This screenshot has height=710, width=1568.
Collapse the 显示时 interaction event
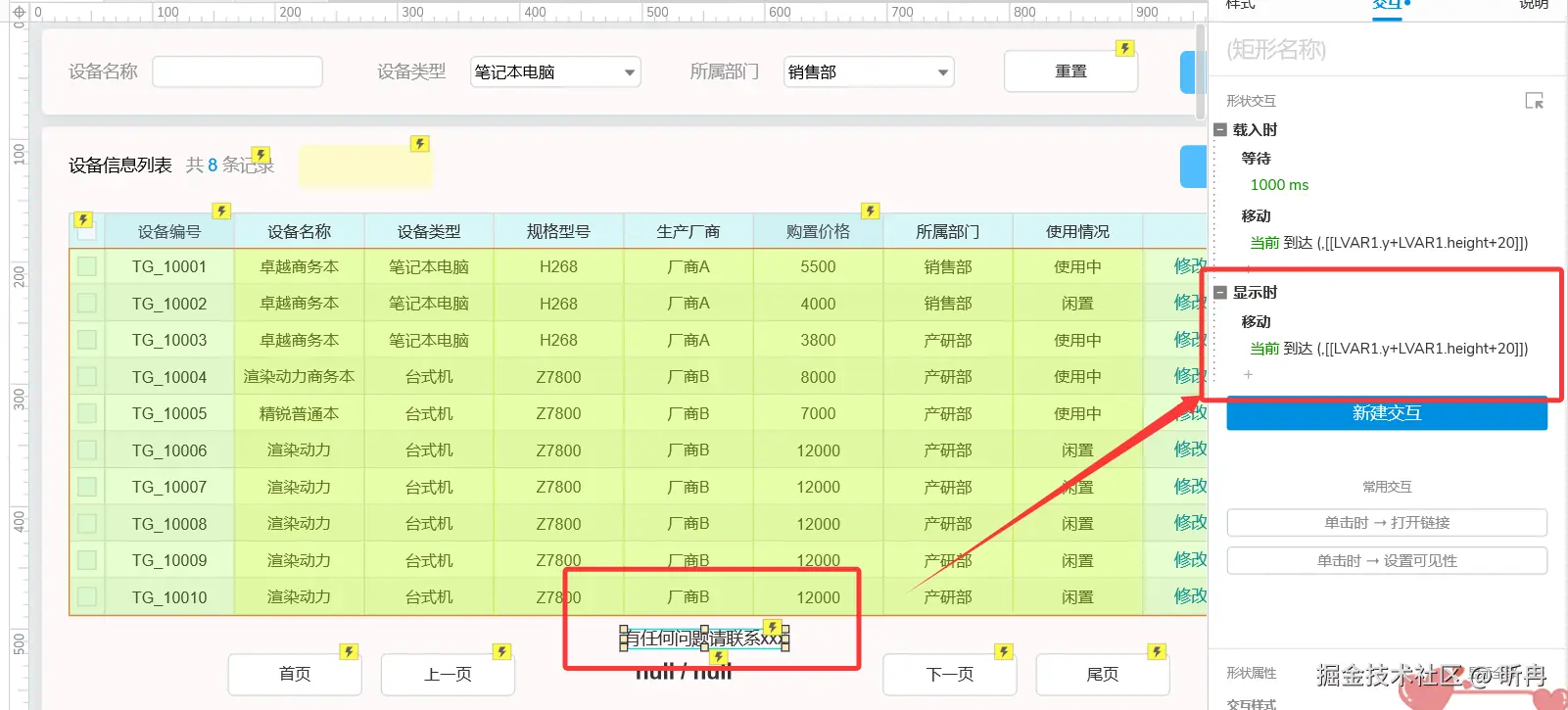[x=1220, y=292]
